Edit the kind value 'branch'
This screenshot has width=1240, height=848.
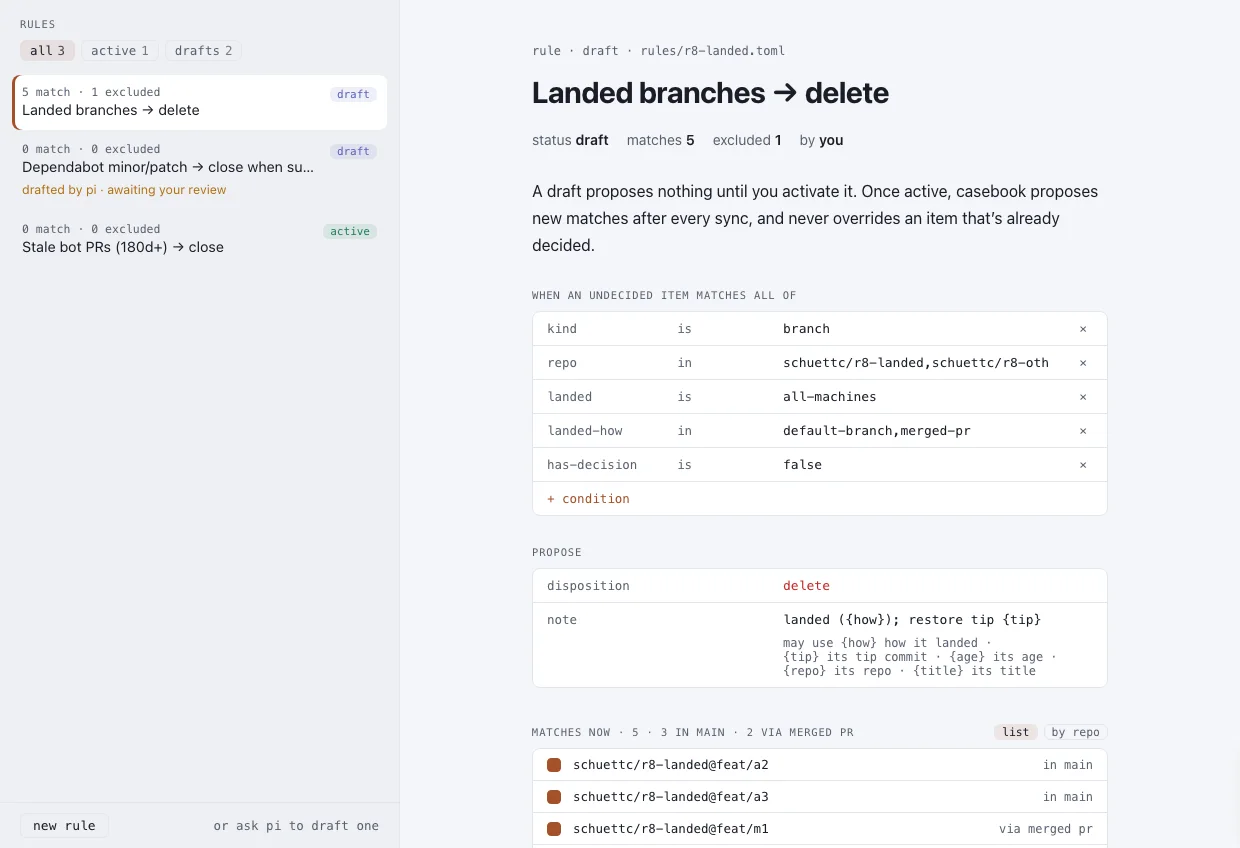806,329
